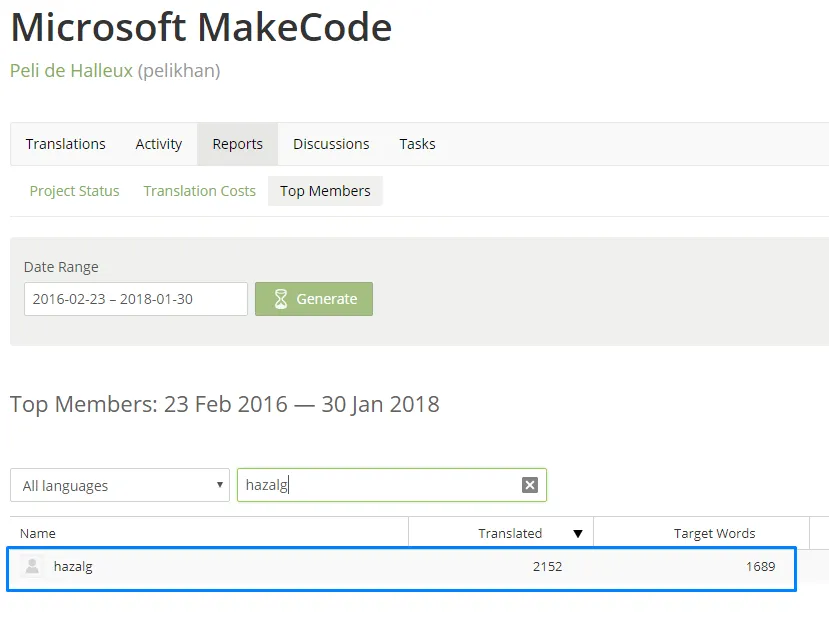Screen dimensions: 829x623
Task: Click the Date Range input field
Action: (x=136, y=299)
